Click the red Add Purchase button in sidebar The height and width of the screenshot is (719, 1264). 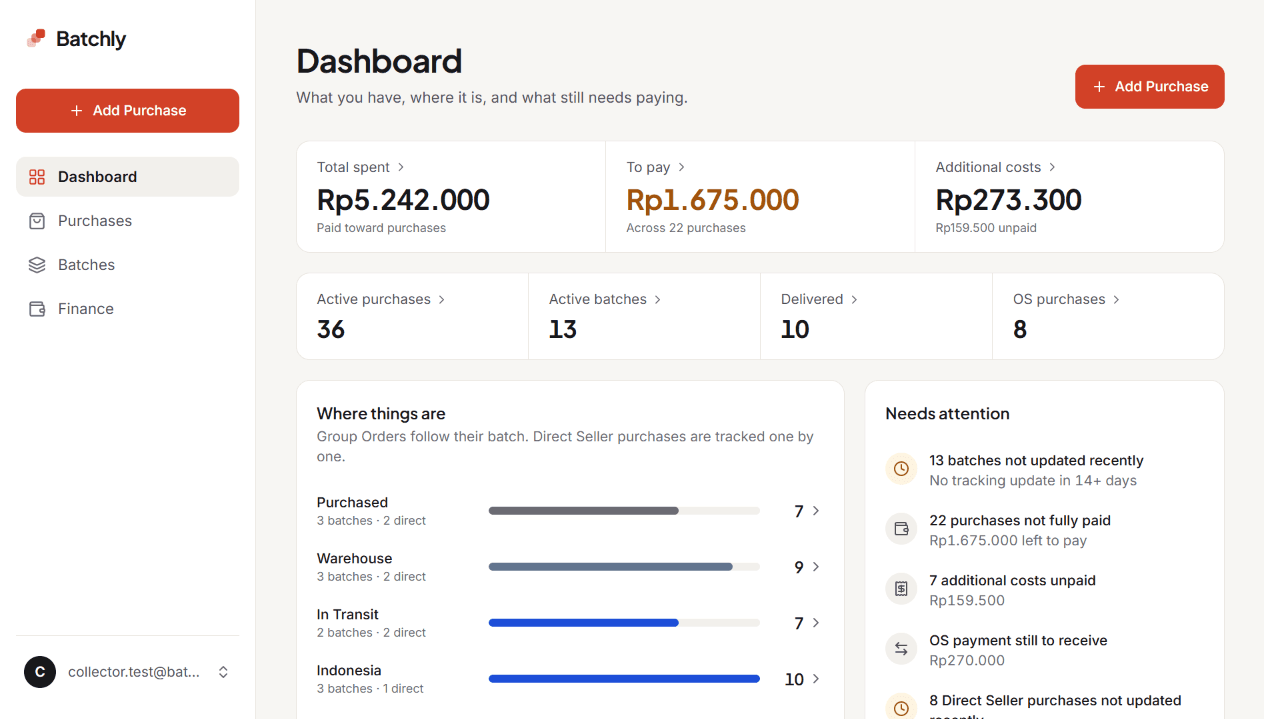coord(127,111)
